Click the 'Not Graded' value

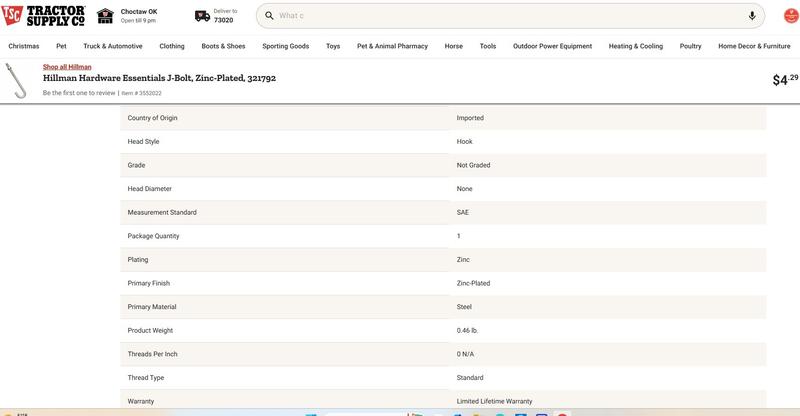click(473, 165)
